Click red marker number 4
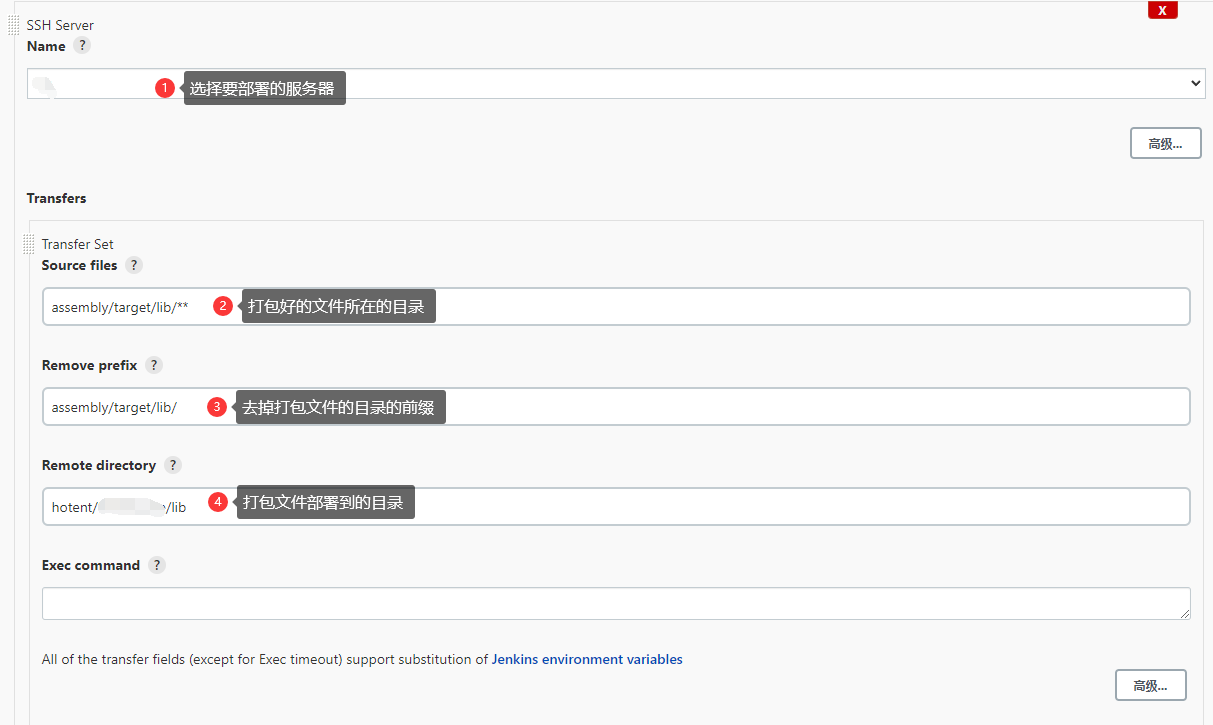The width and height of the screenshot is (1213, 725). click(x=218, y=502)
